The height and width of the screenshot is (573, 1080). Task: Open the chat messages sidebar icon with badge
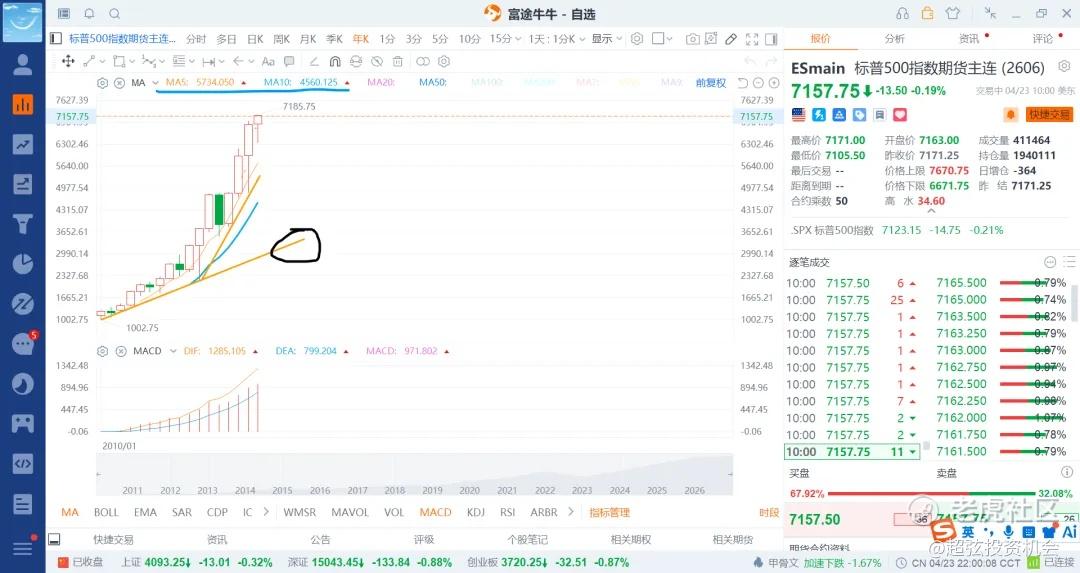pyautogui.click(x=23, y=343)
